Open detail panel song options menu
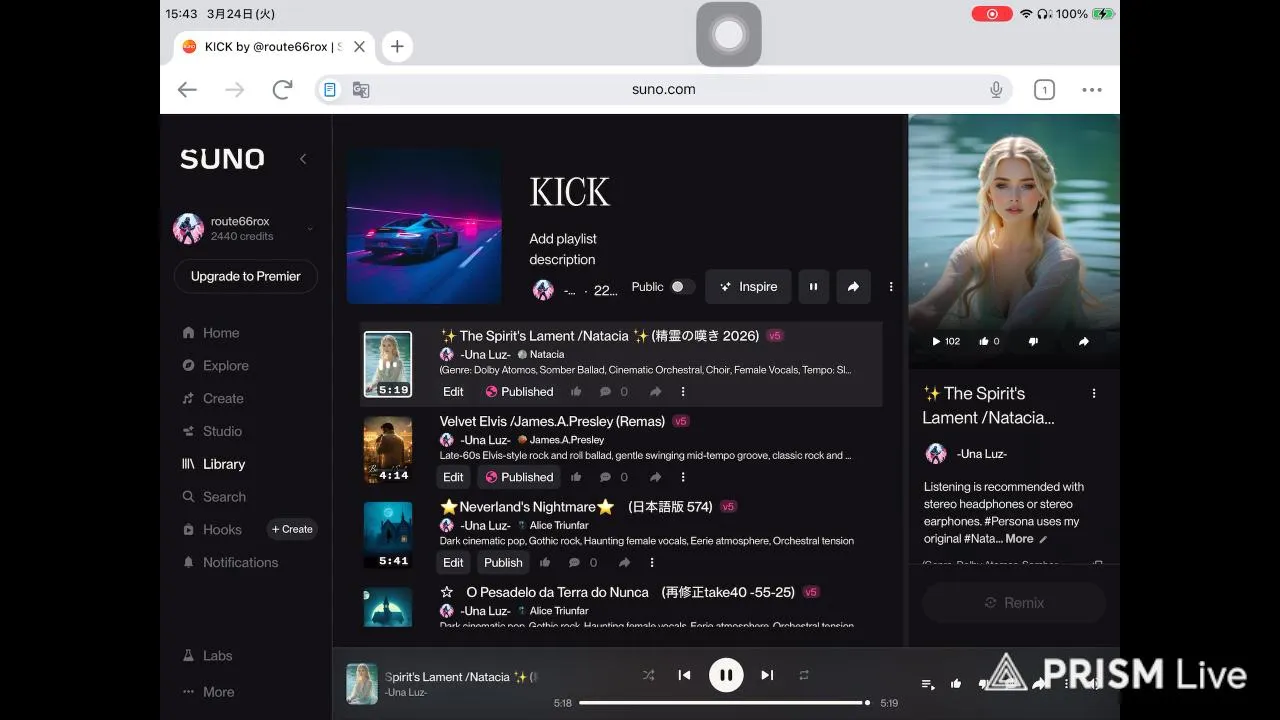This screenshot has height=720, width=1280. point(1094,394)
